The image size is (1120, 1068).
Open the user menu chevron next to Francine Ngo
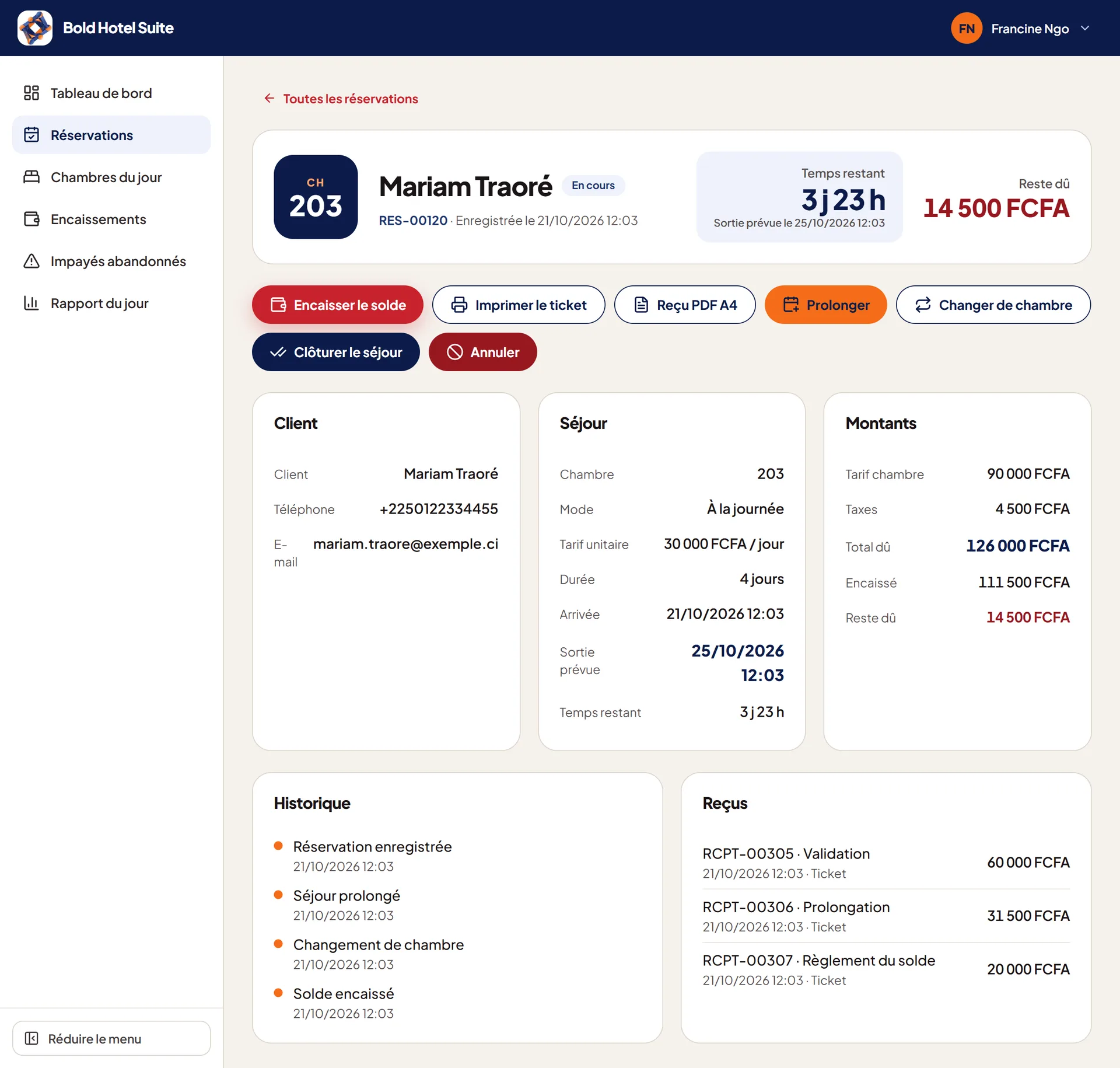(1085, 28)
